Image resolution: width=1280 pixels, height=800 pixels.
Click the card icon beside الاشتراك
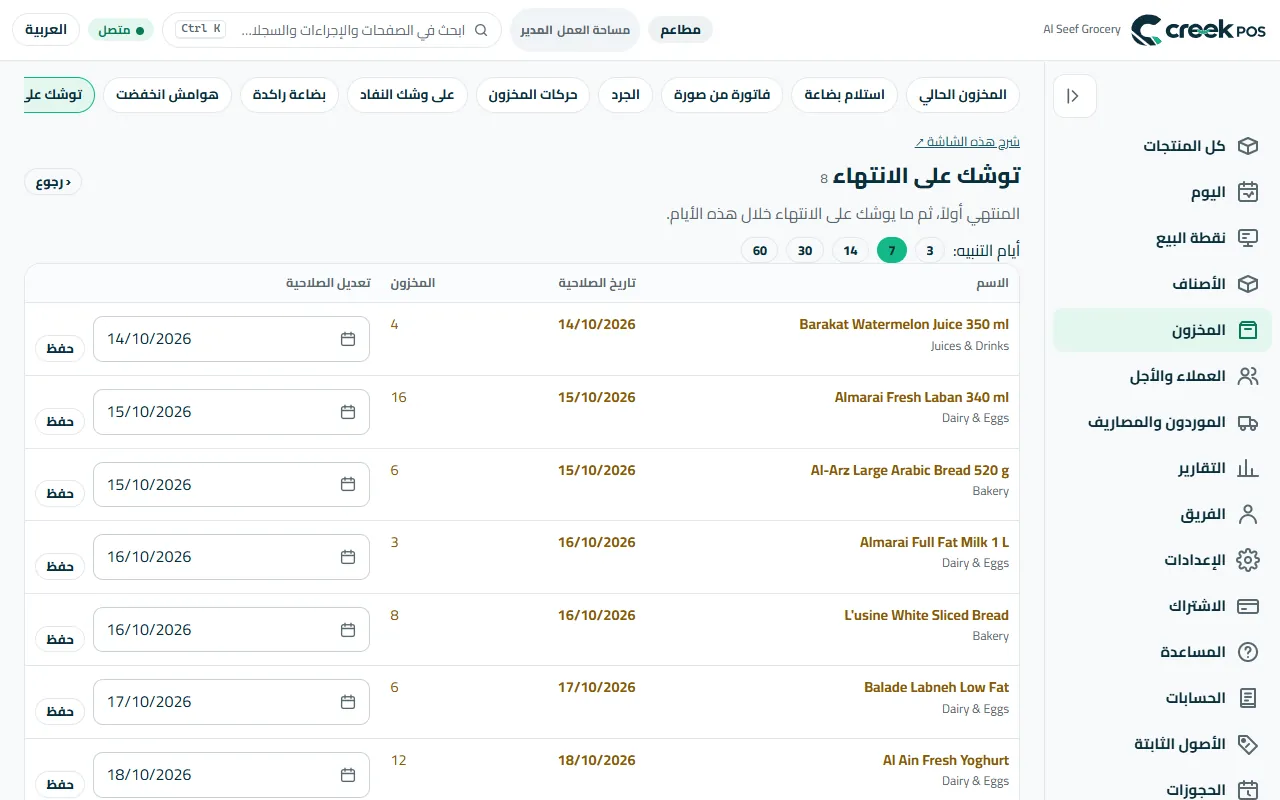point(1247,606)
